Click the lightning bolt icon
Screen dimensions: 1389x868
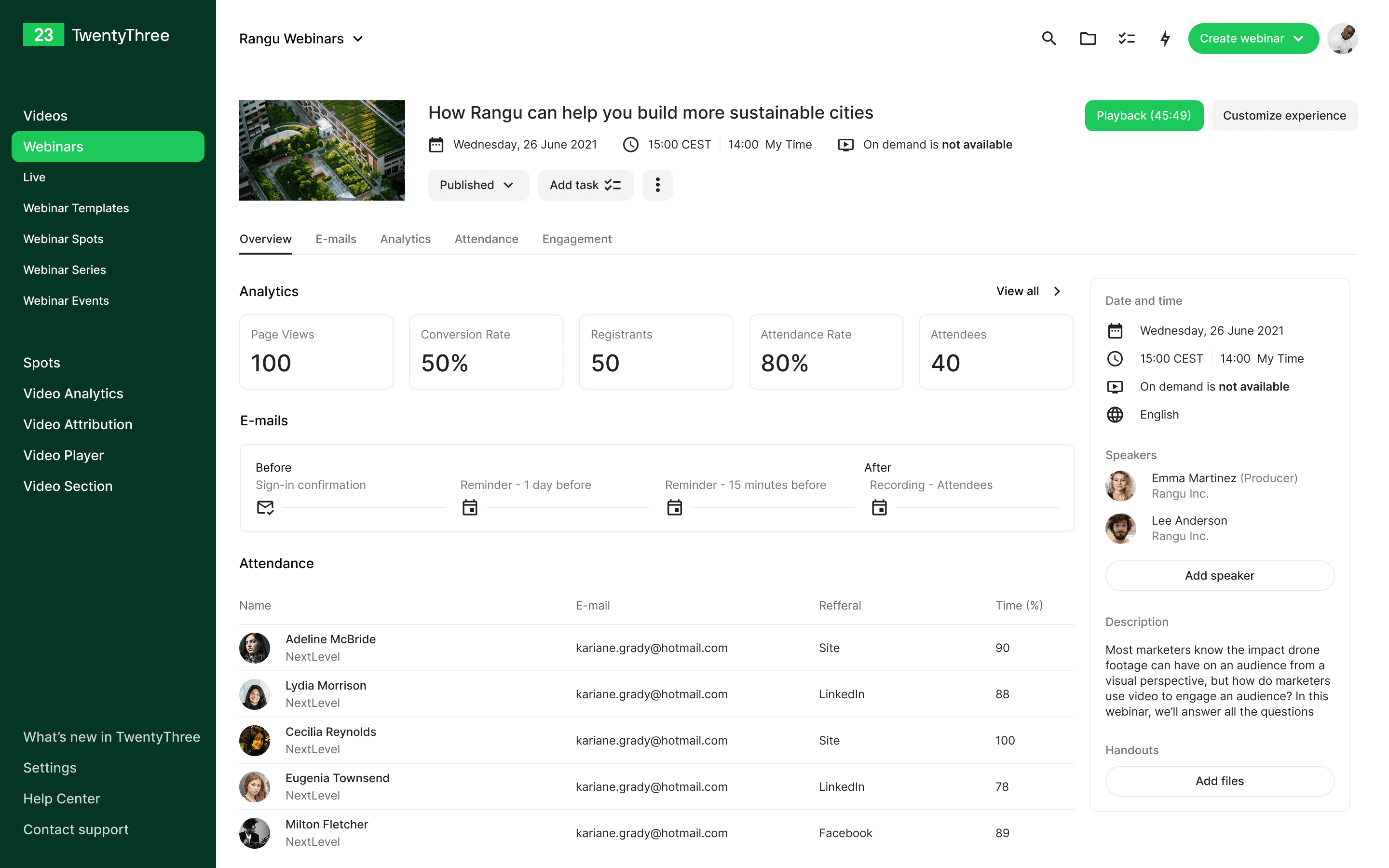[x=1165, y=39]
